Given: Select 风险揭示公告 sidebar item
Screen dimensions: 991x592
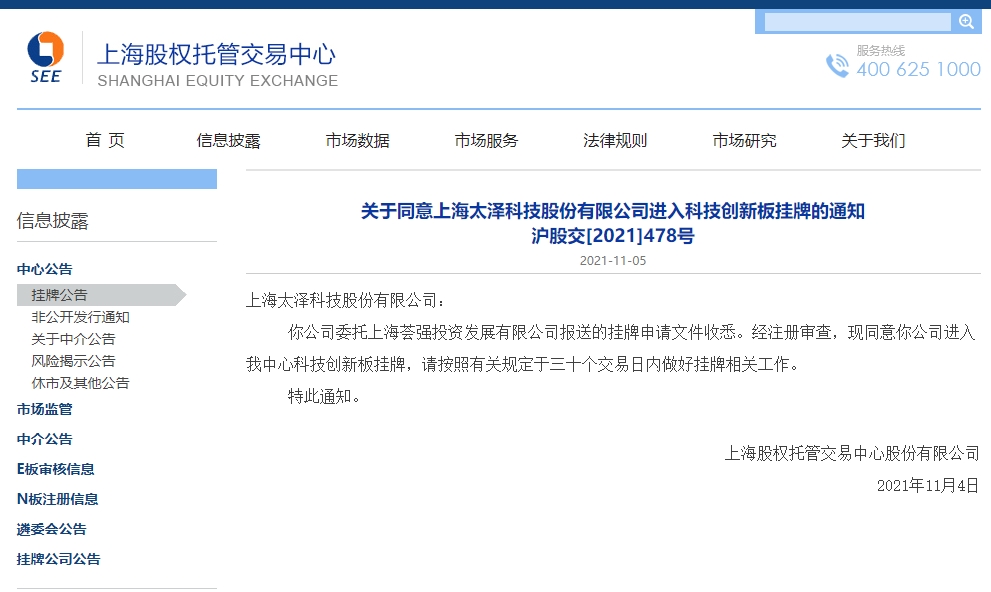Looking at the screenshot, I should 73,361.
